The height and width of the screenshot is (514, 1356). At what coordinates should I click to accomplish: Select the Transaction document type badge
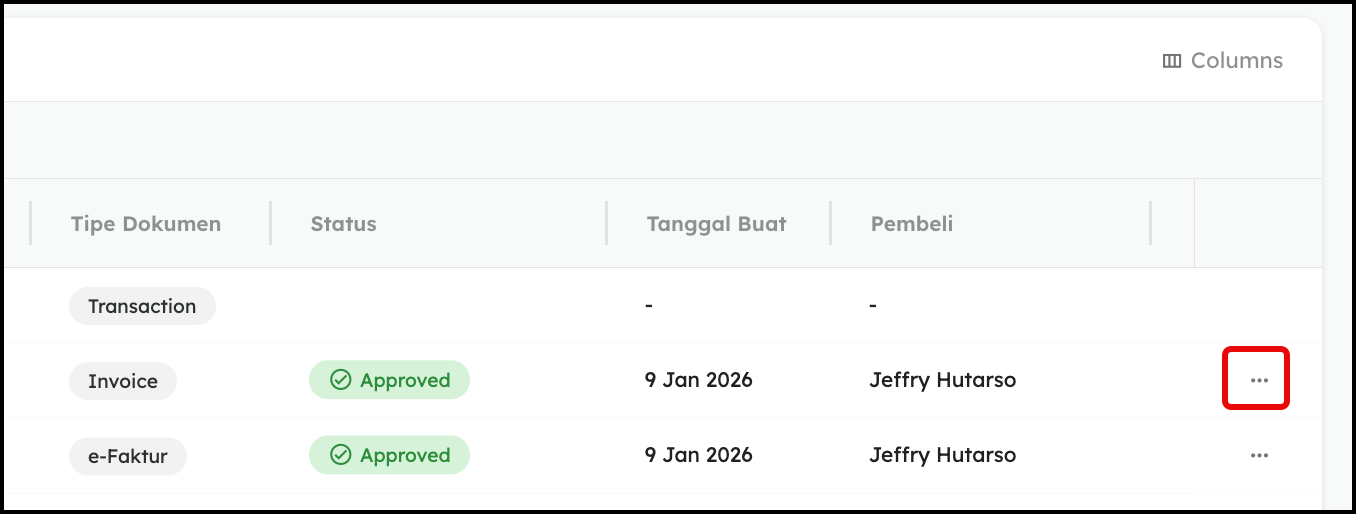pos(142,306)
